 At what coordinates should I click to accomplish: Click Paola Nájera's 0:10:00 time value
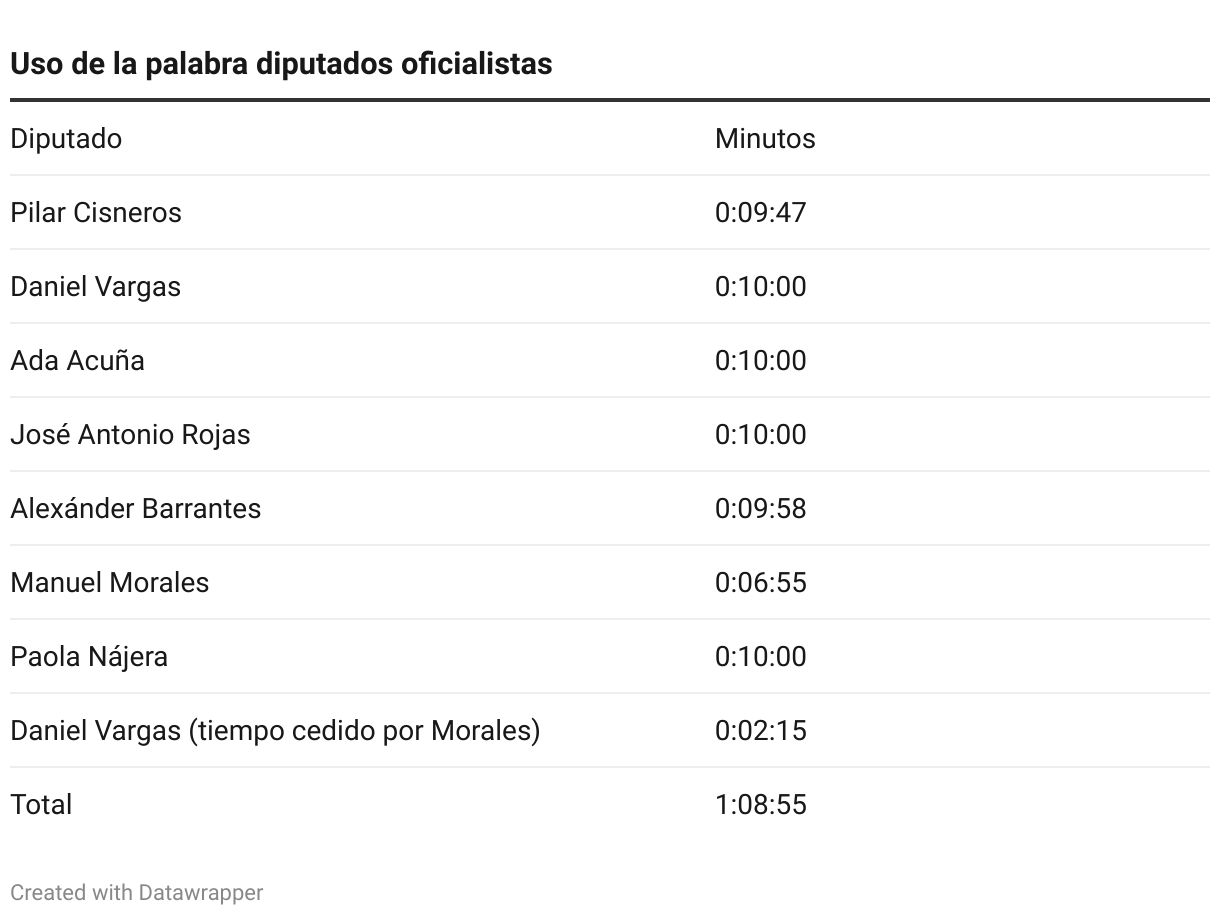761,656
